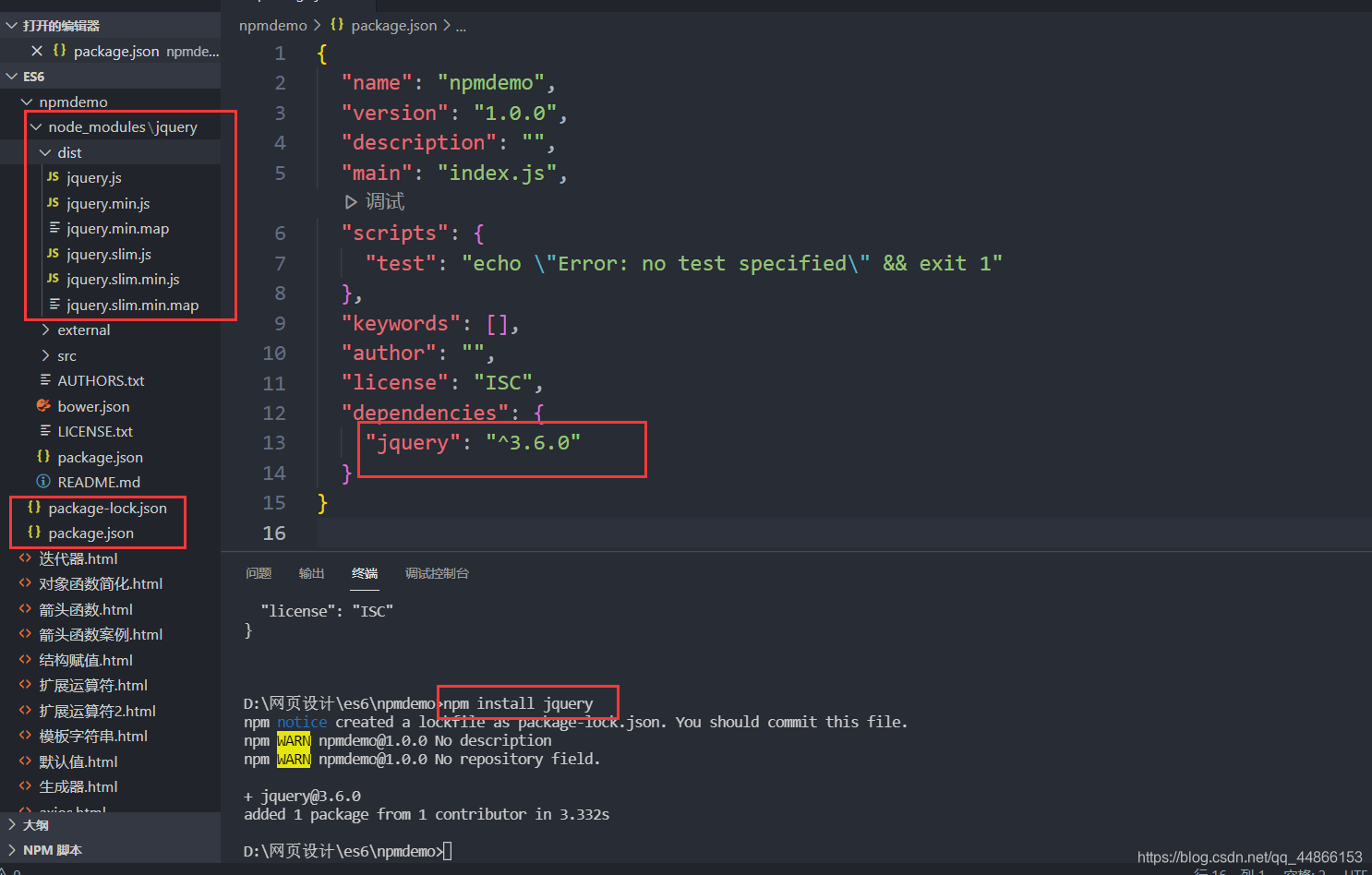Switch to the 问题 panel tab
1372x875 pixels.
(259, 573)
